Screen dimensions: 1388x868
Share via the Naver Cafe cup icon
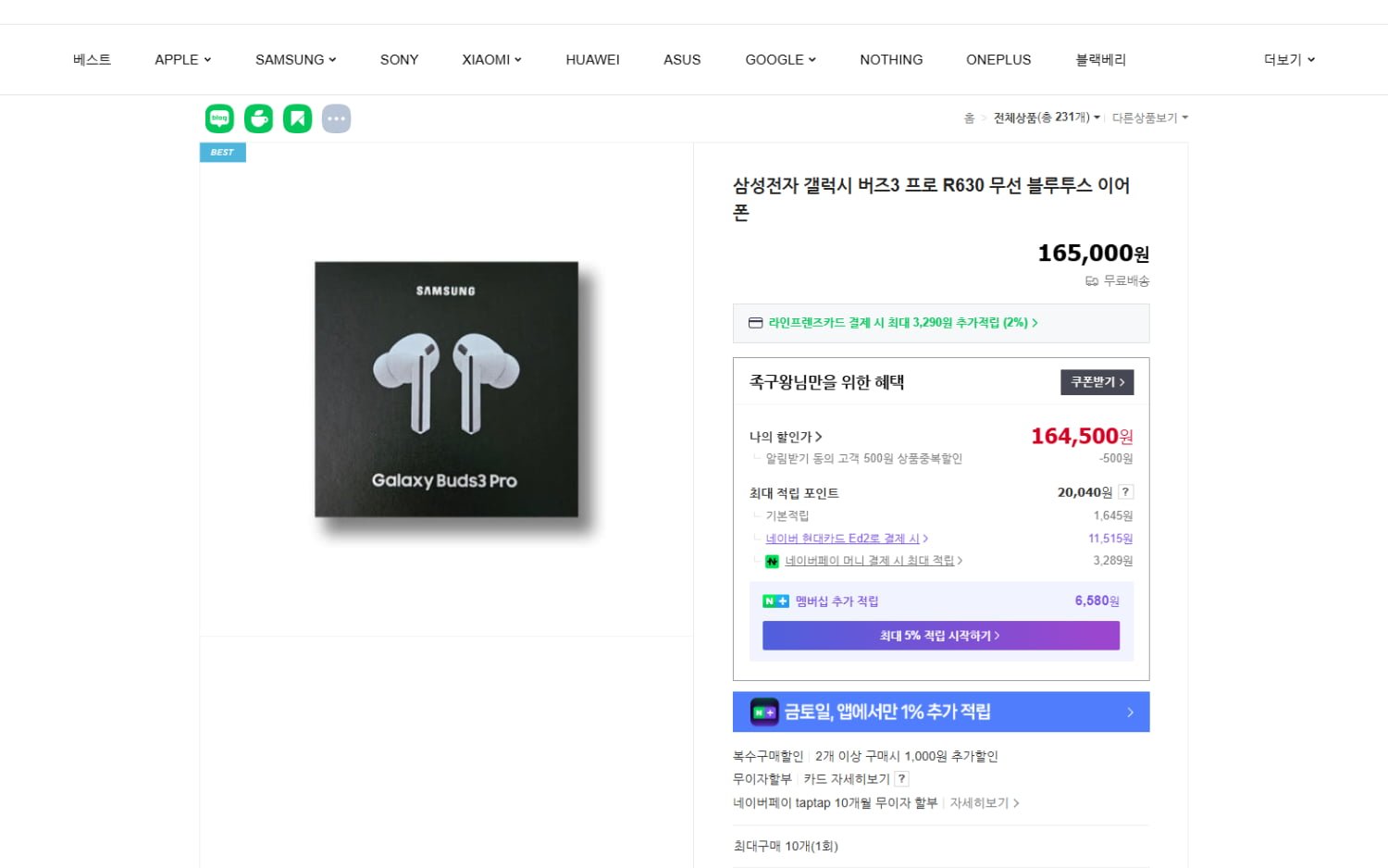258,118
